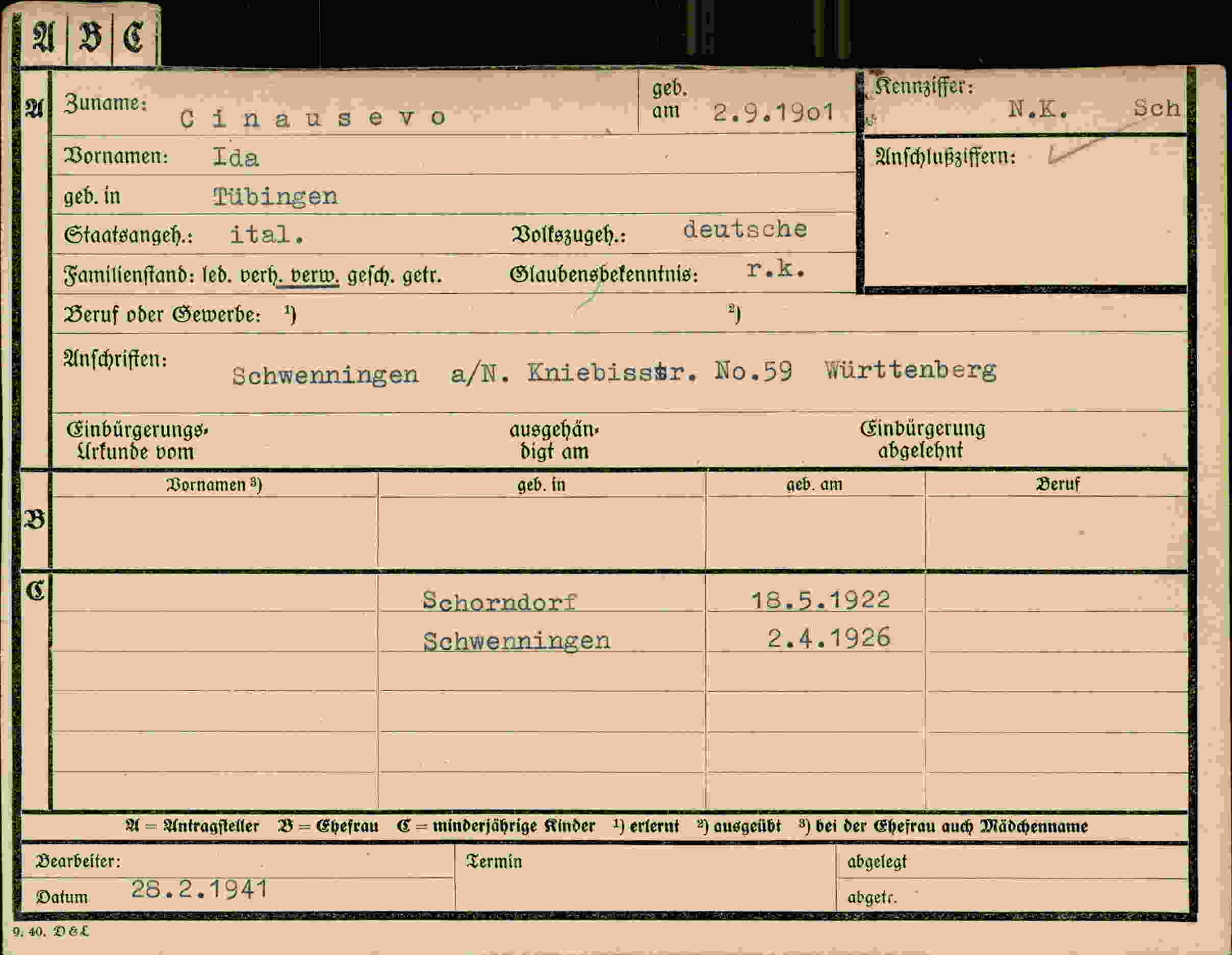Click the legend text 'A = Antragsteller'

pos(192,826)
